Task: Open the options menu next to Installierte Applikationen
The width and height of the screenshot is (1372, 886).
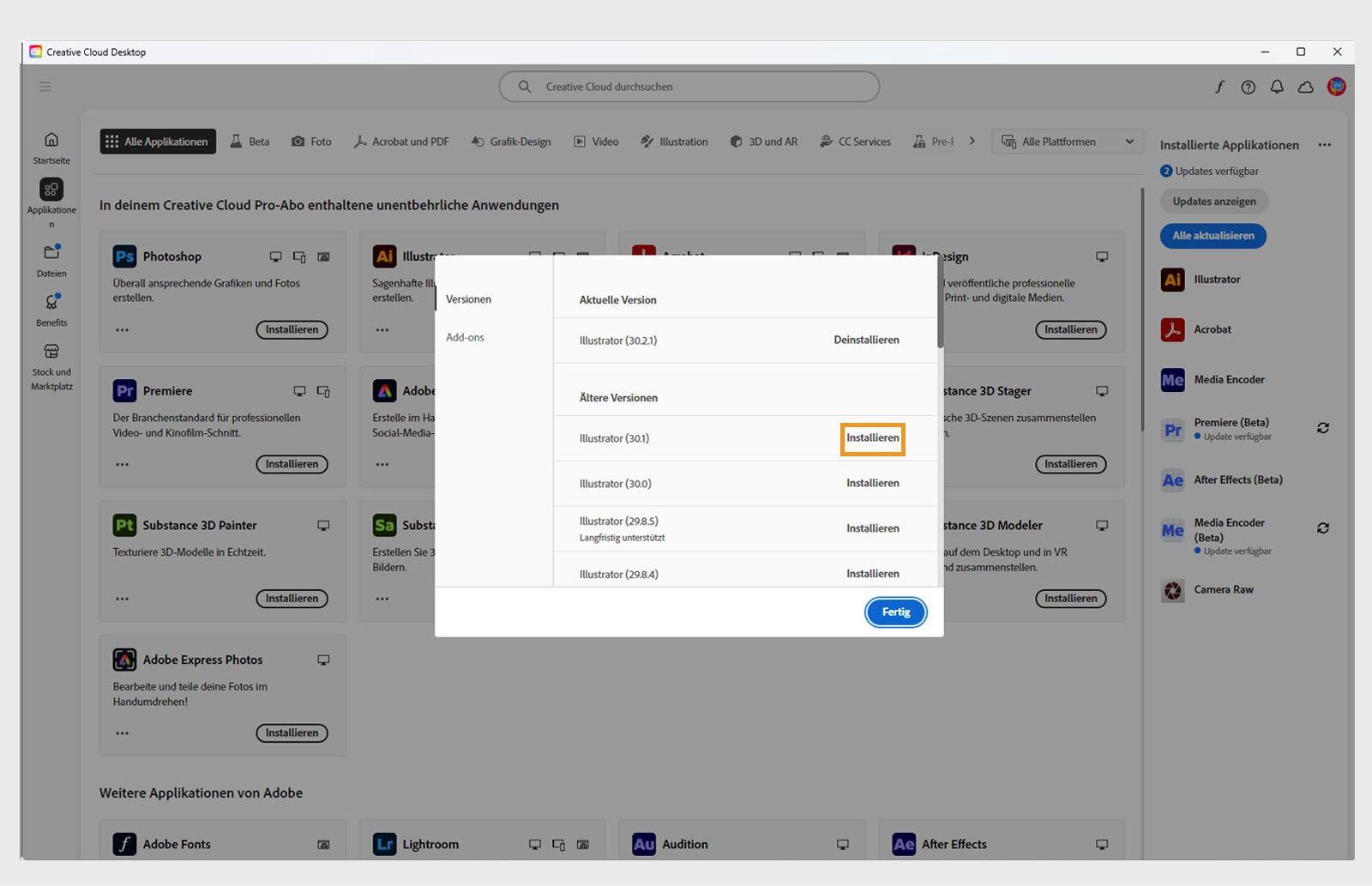Action: (1324, 145)
